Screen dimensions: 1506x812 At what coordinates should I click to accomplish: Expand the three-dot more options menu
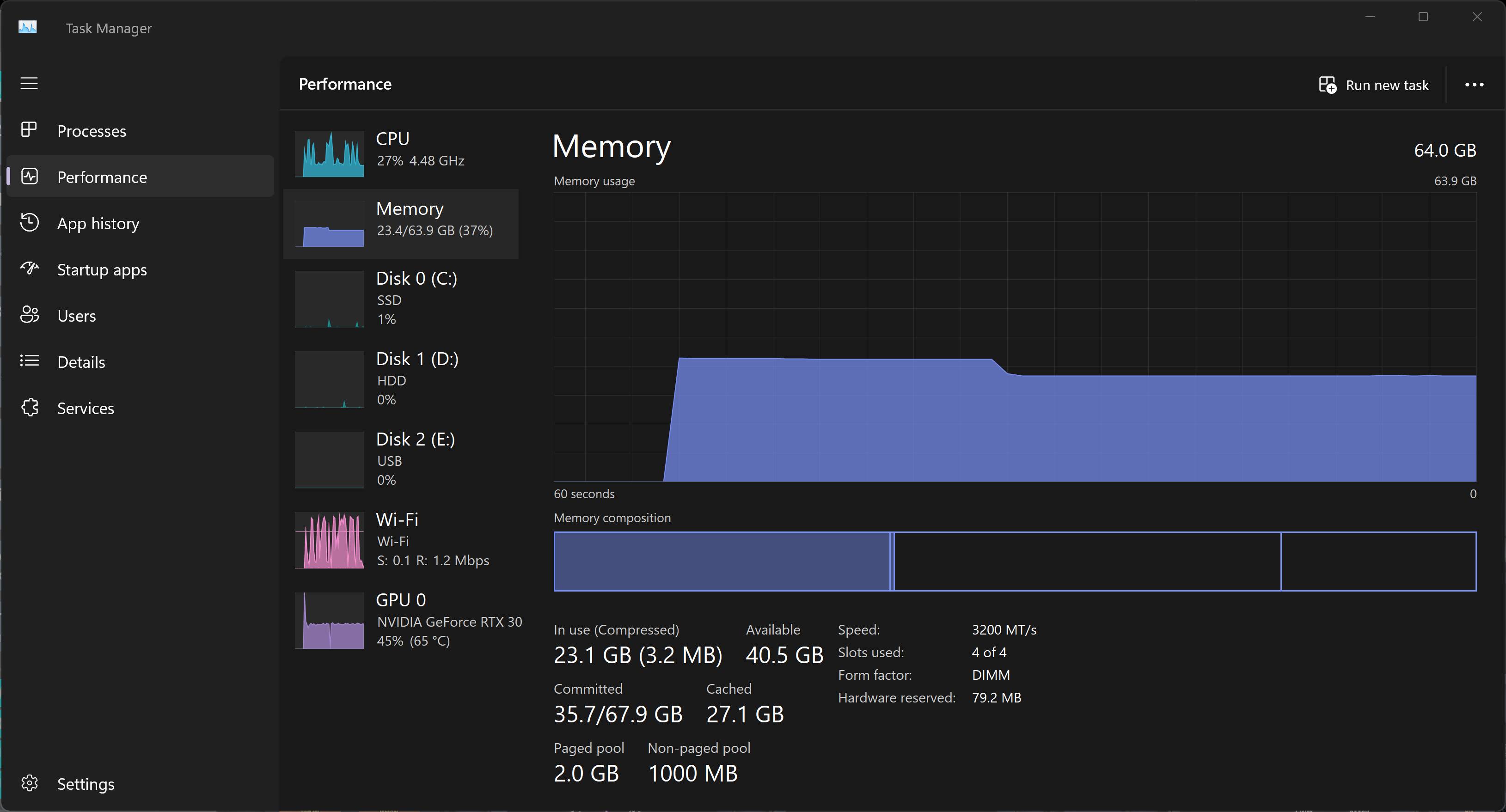point(1474,85)
